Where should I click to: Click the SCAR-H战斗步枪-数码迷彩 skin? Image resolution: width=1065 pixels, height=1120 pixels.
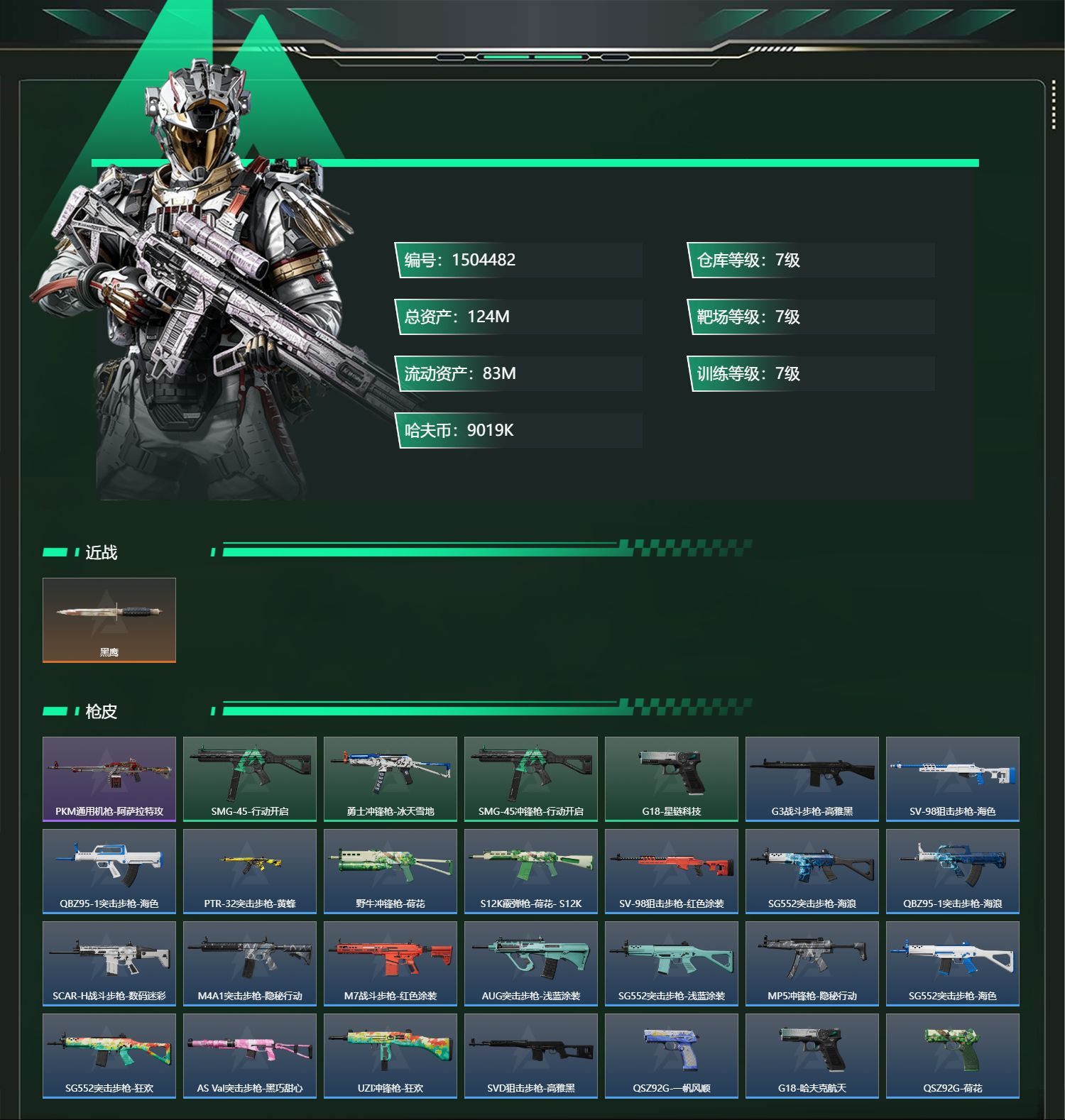[x=109, y=964]
